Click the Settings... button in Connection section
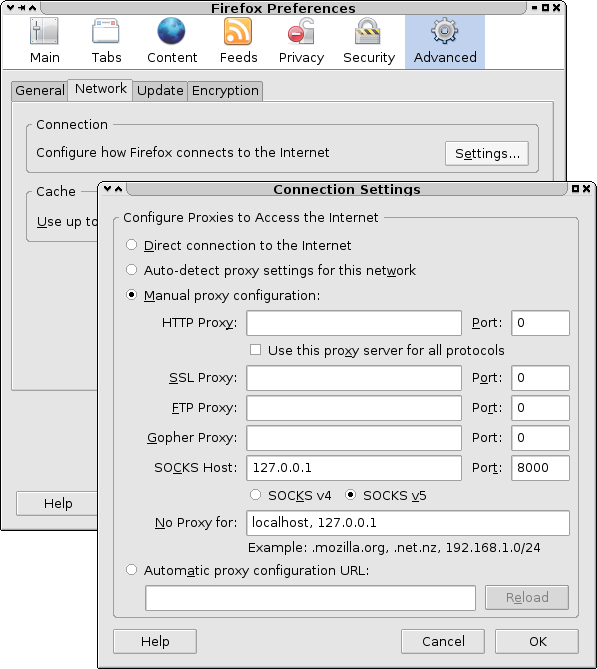The height and width of the screenshot is (669, 597). (x=487, y=154)
